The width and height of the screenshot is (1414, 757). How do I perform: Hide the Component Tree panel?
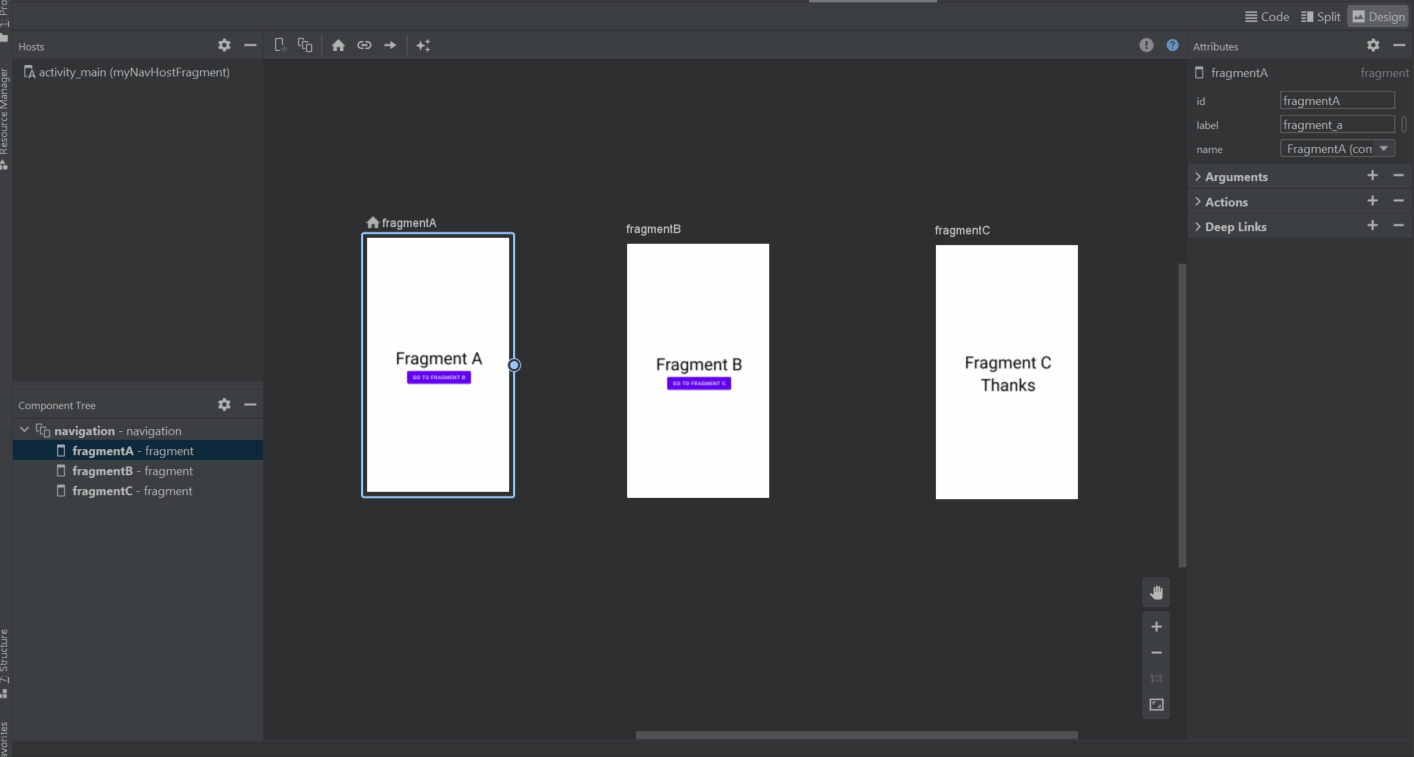tap(250, 404)
